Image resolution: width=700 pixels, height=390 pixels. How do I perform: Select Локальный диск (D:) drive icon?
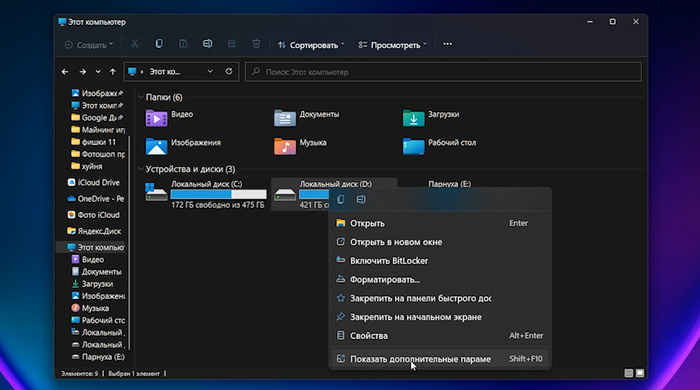pos(285,195)
